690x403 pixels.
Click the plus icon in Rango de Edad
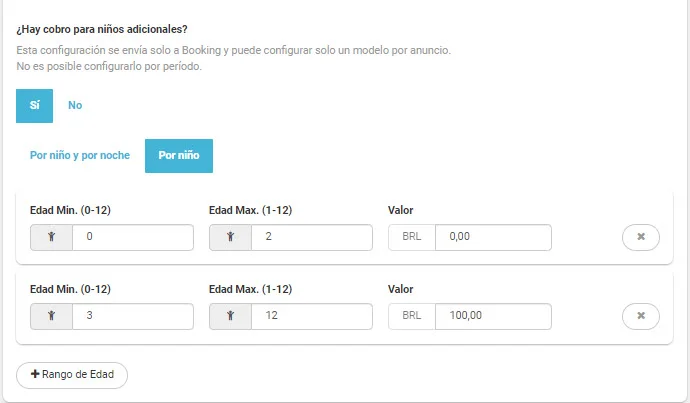click(x=35, y=375)
